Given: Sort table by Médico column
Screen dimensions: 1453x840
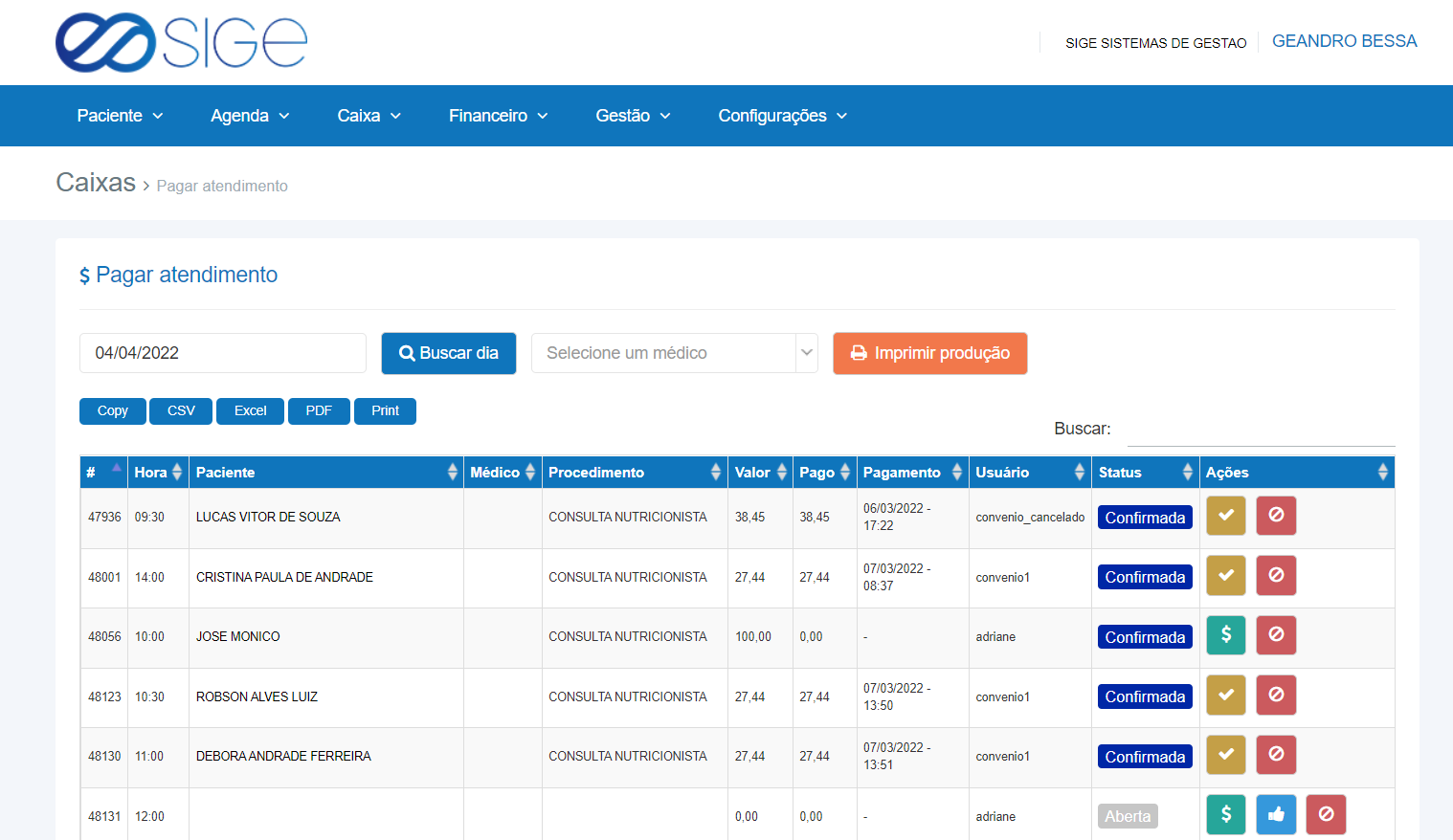Looking at the screenshot, I should (x=503, y=473).
